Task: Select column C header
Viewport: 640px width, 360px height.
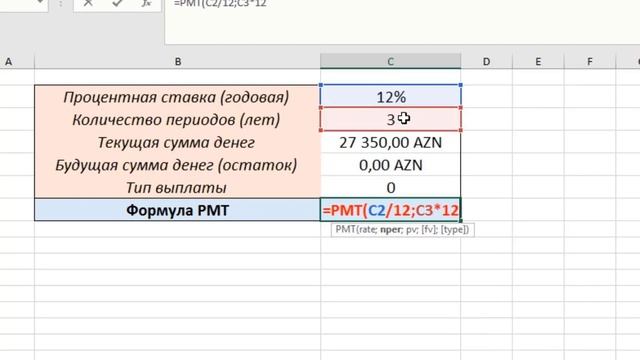Action: click(x=391, y=62)
